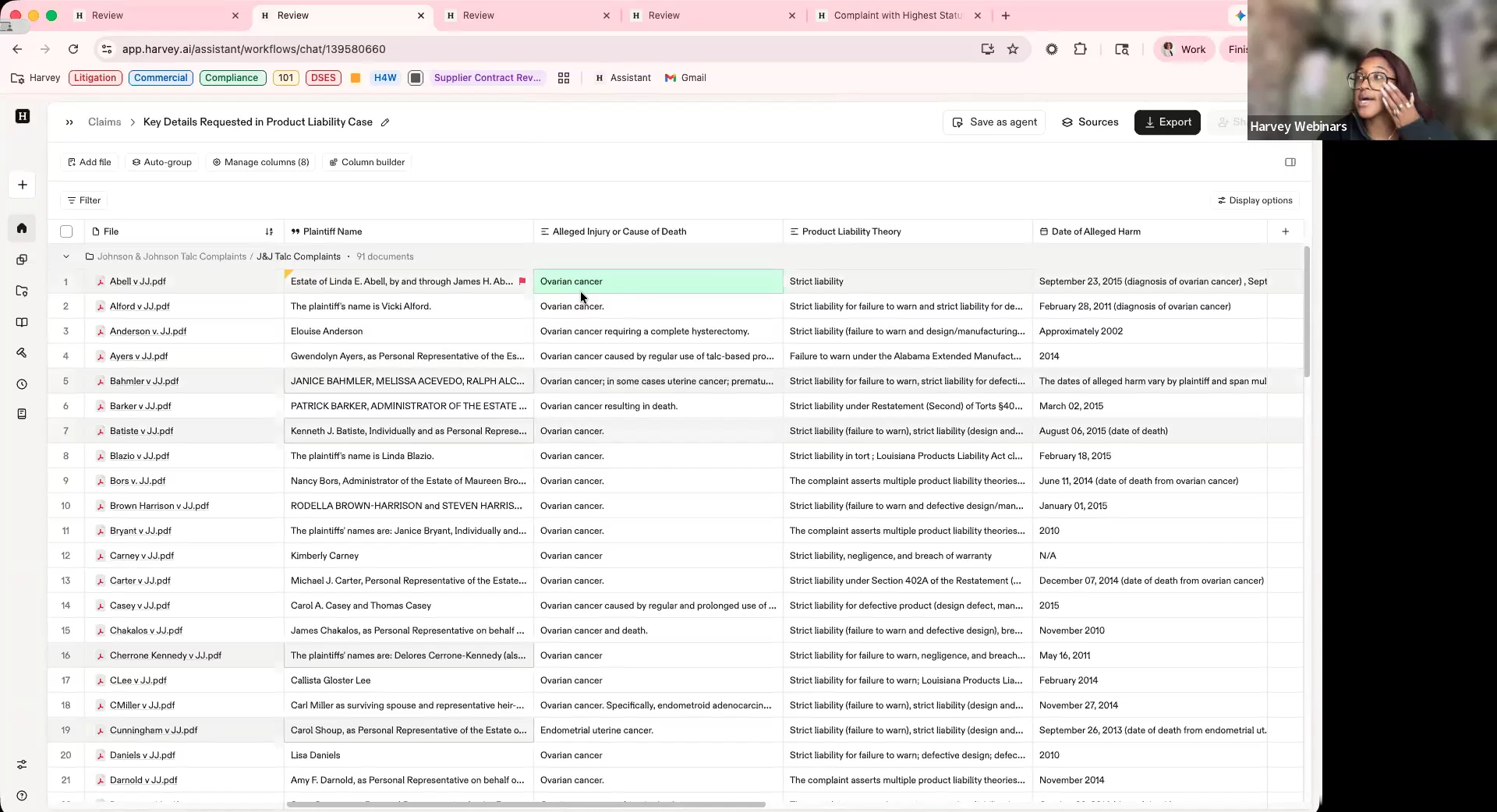
Task: Click the Add file button
Action: point(89,162)
